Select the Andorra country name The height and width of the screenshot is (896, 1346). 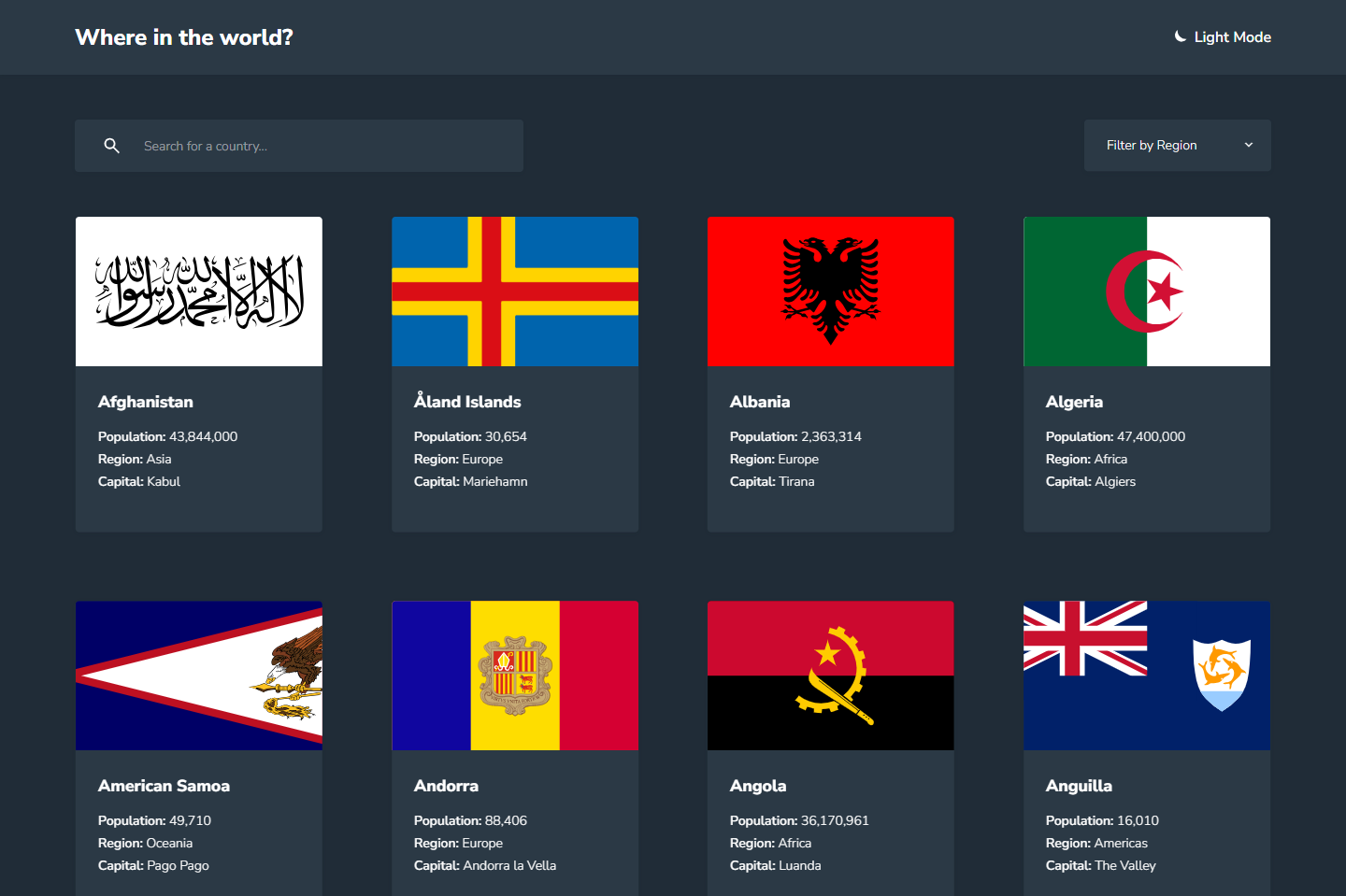click(446, 786)
